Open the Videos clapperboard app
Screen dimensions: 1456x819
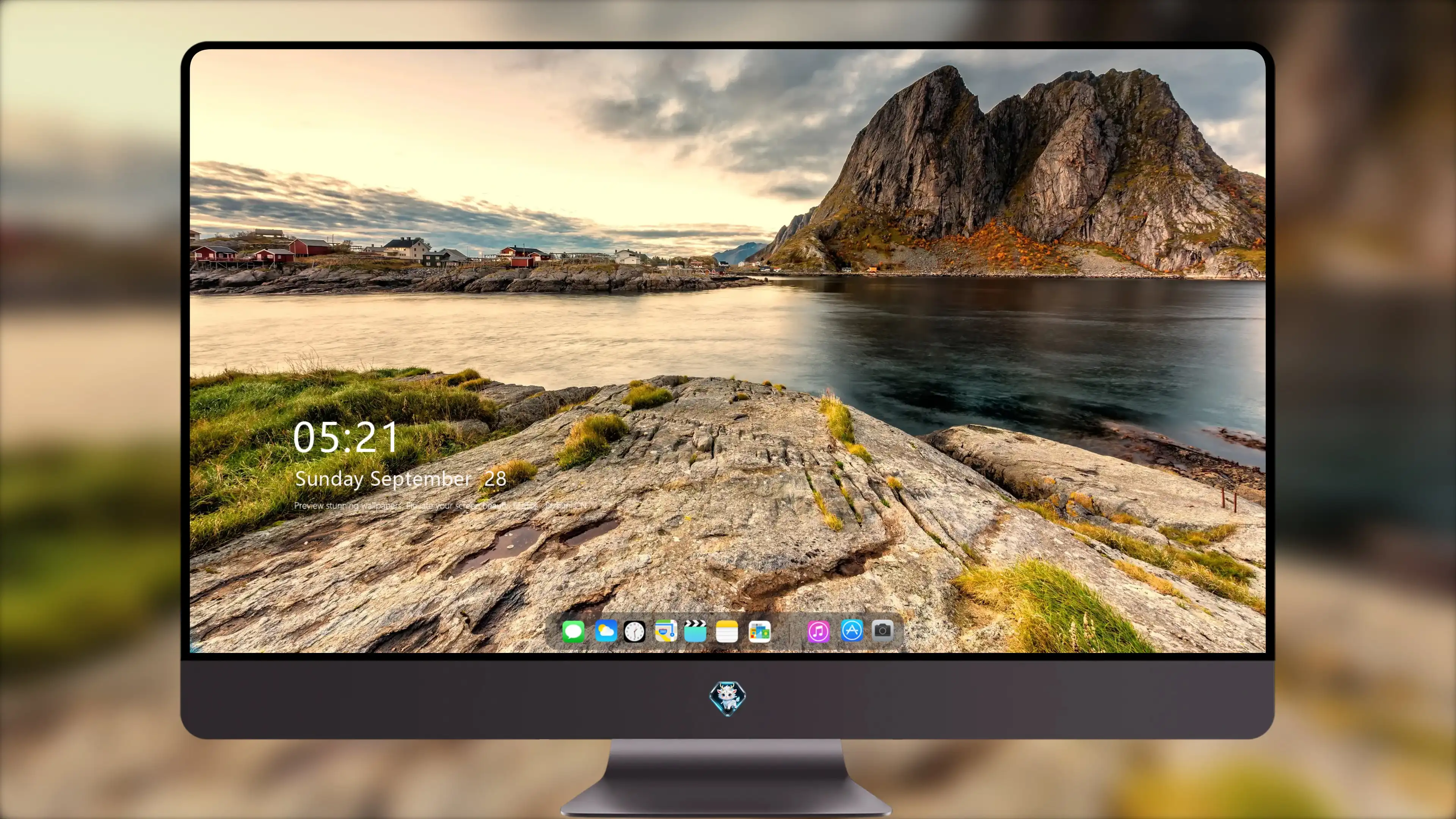(x=695, y=631)
